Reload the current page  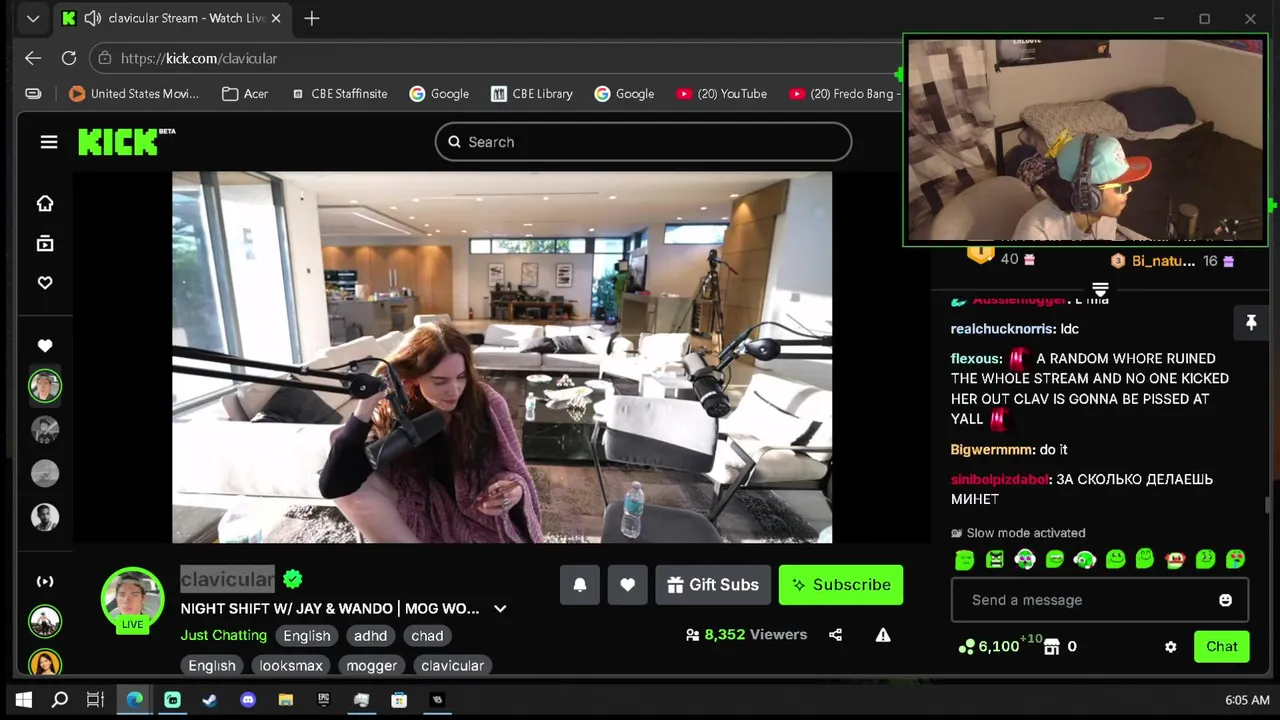click(69, 58)
